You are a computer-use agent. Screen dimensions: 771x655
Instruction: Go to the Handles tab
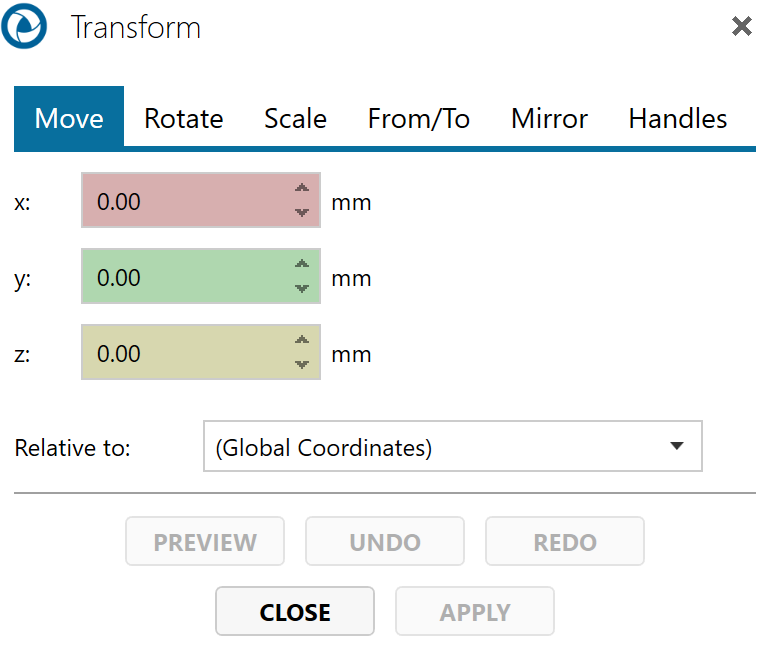point(677,119)
